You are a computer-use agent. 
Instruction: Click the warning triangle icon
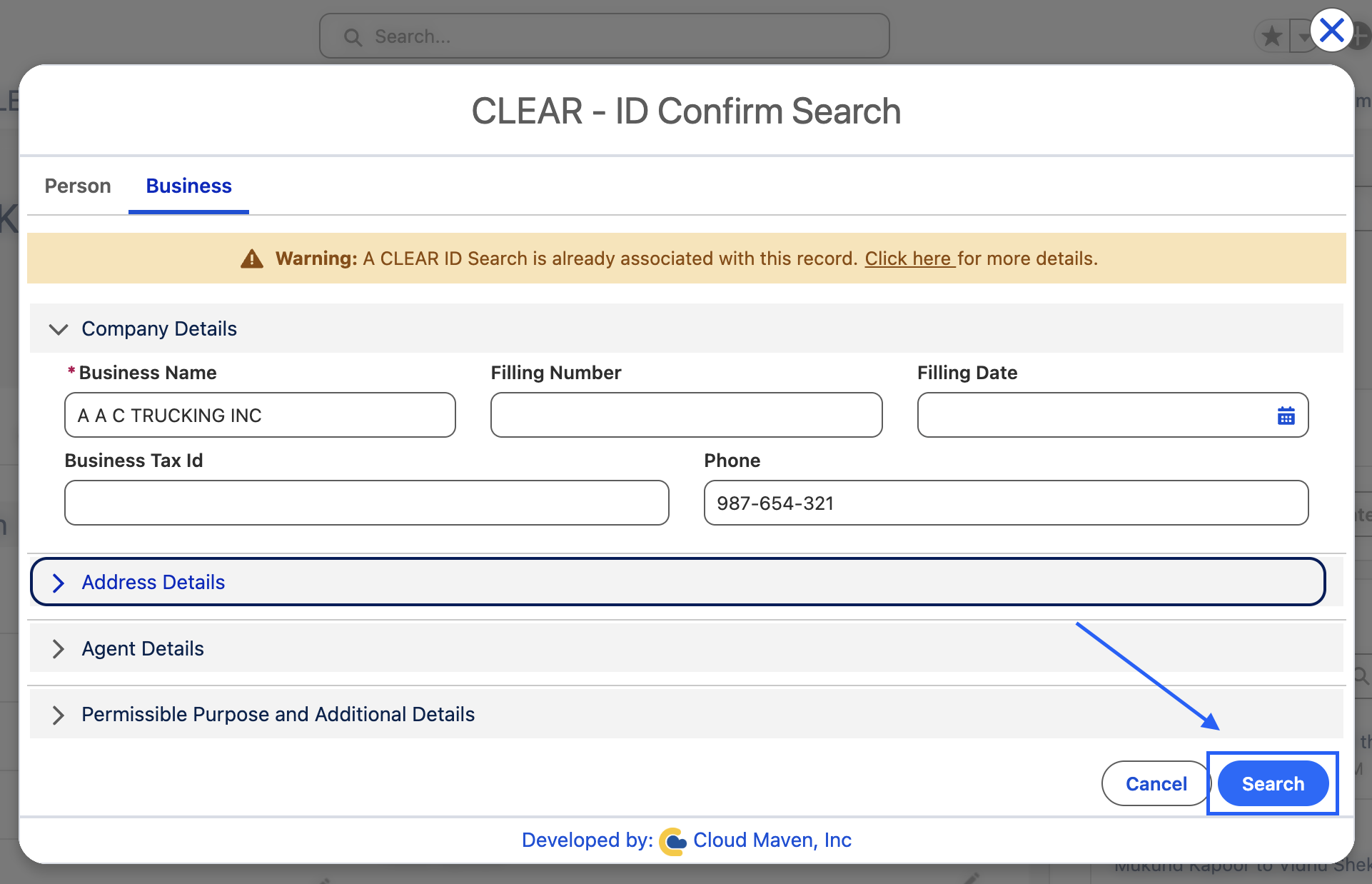[252, 258]
